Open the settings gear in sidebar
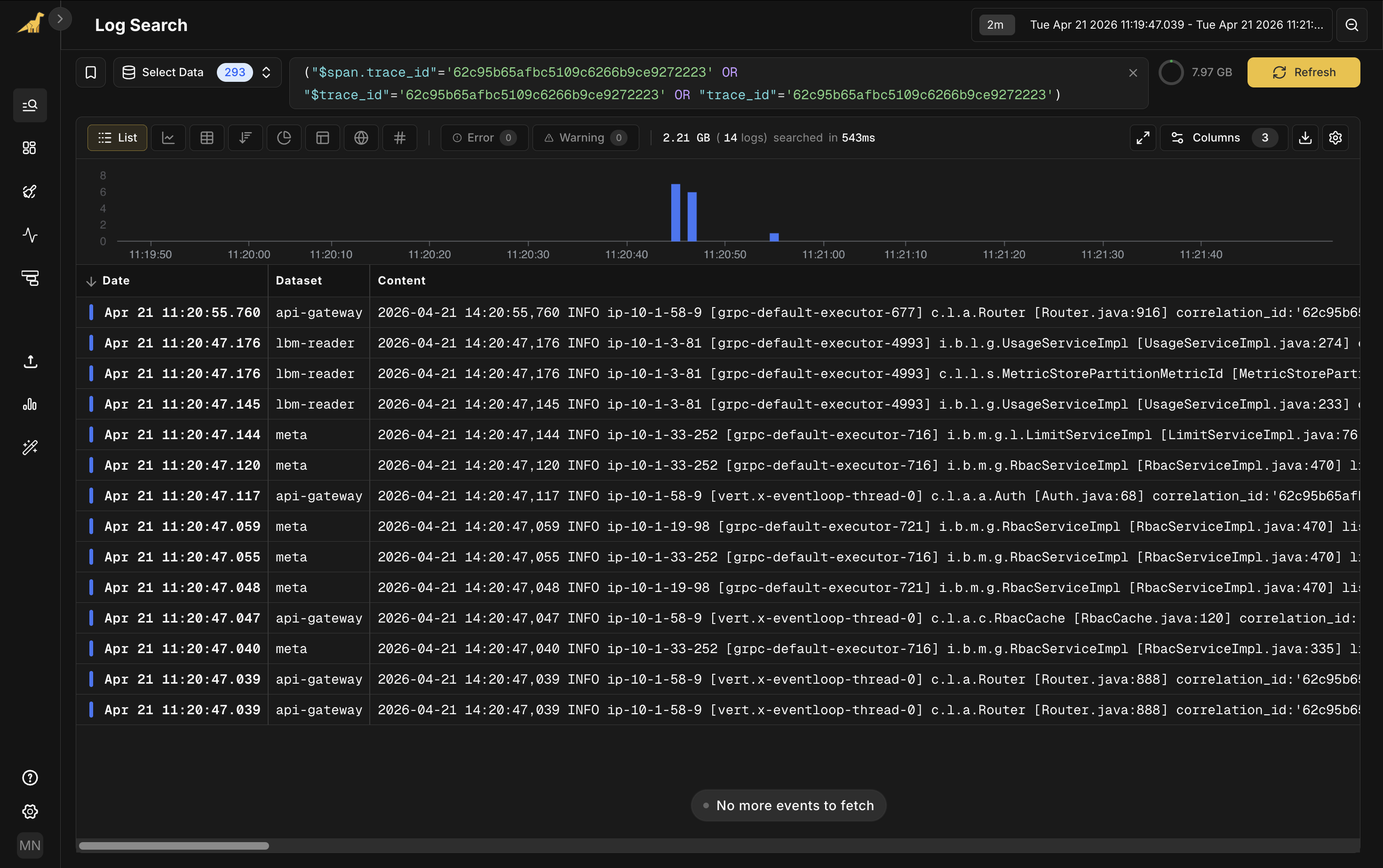Viewport: 1383px width, 868px height. click(30, 811)
